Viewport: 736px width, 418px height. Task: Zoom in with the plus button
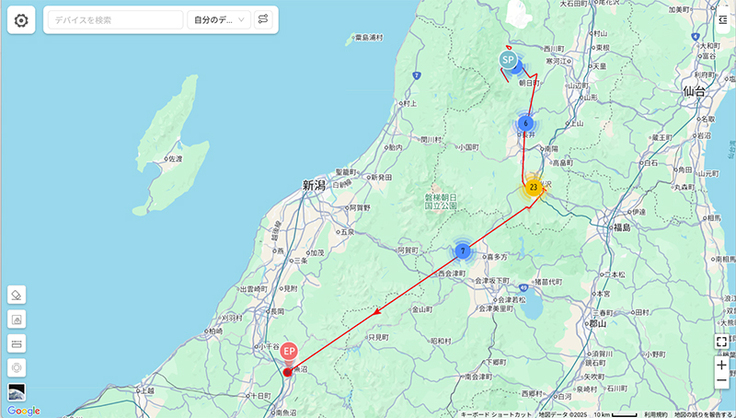[722, 365]
